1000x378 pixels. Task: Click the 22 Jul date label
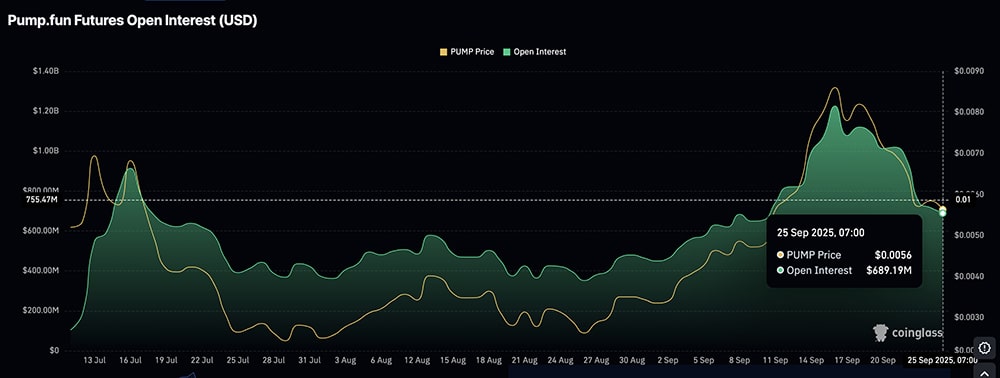point(202,361)
